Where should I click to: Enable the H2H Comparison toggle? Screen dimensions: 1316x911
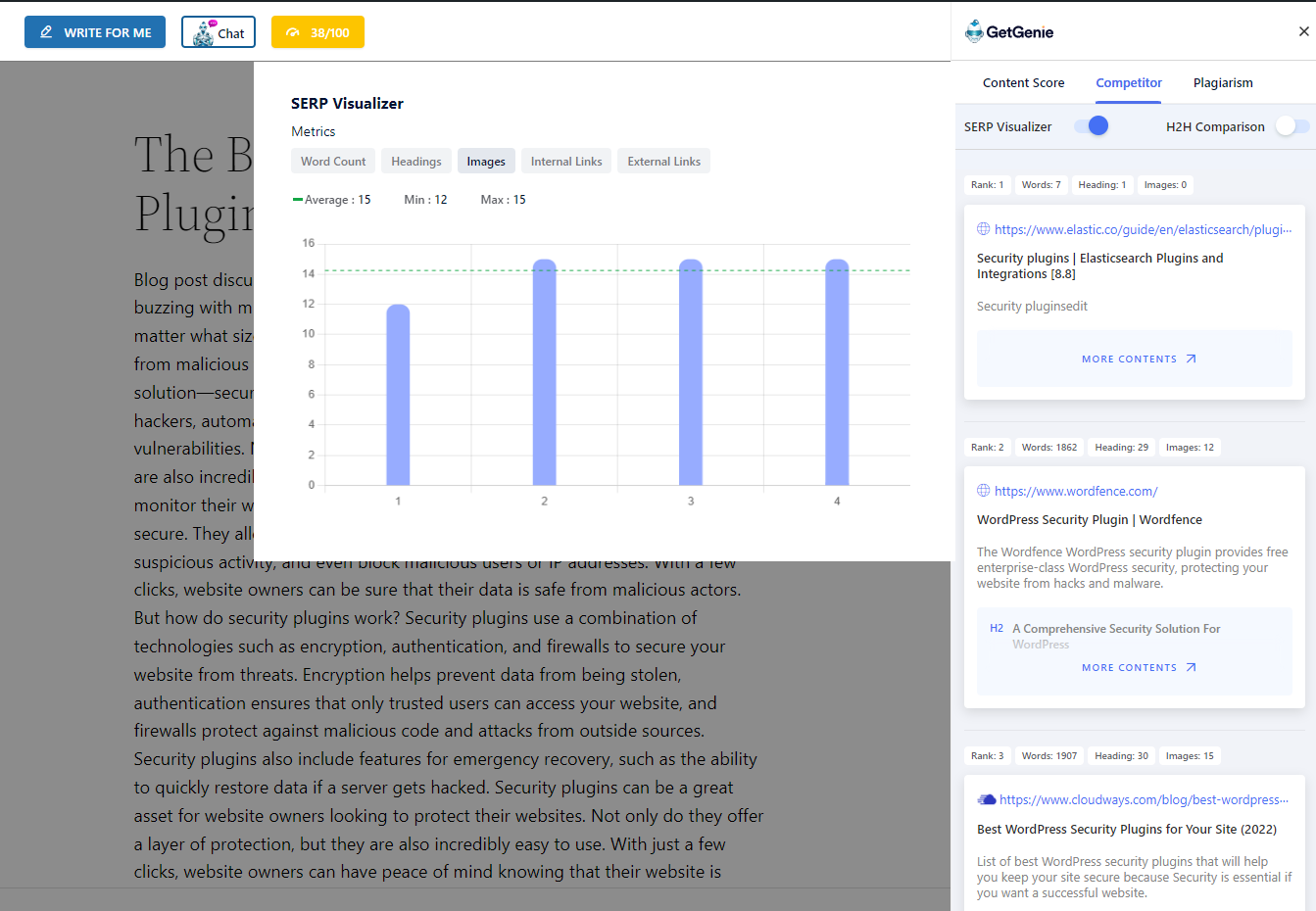tap(1292, 125)
